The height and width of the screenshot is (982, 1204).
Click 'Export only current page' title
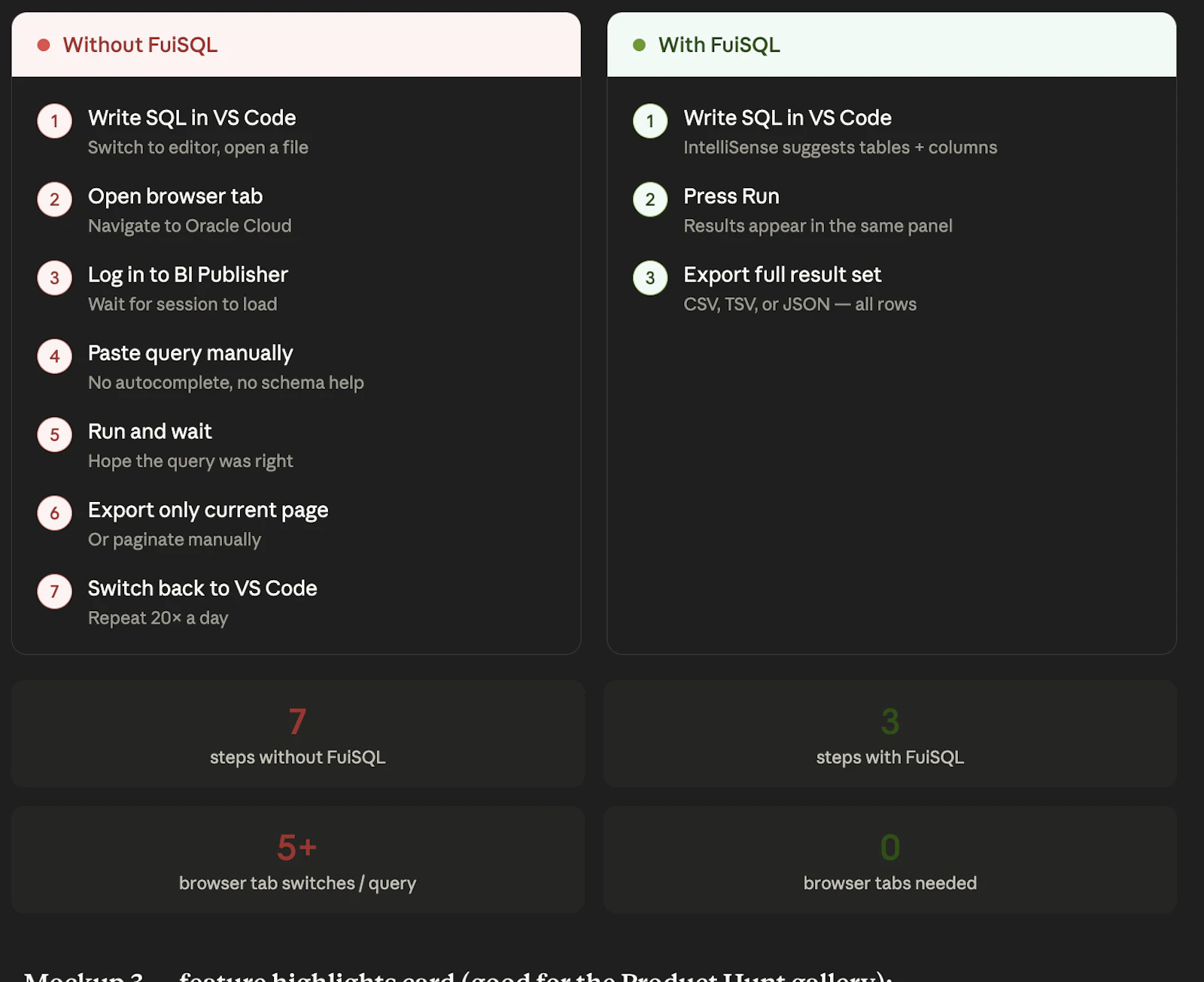(208, 510)
